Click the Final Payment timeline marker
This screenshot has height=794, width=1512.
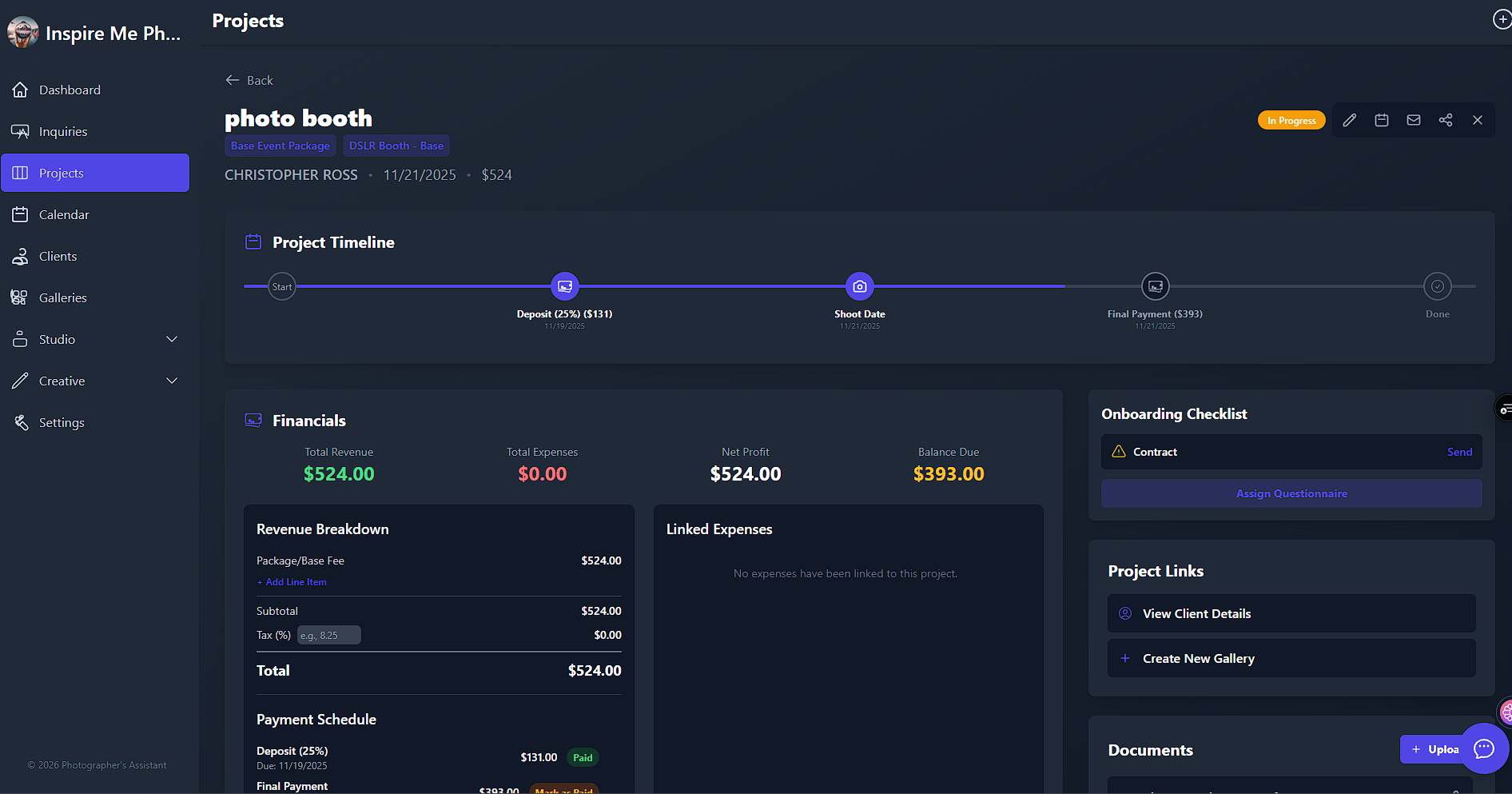click(x=1156, y=286)
